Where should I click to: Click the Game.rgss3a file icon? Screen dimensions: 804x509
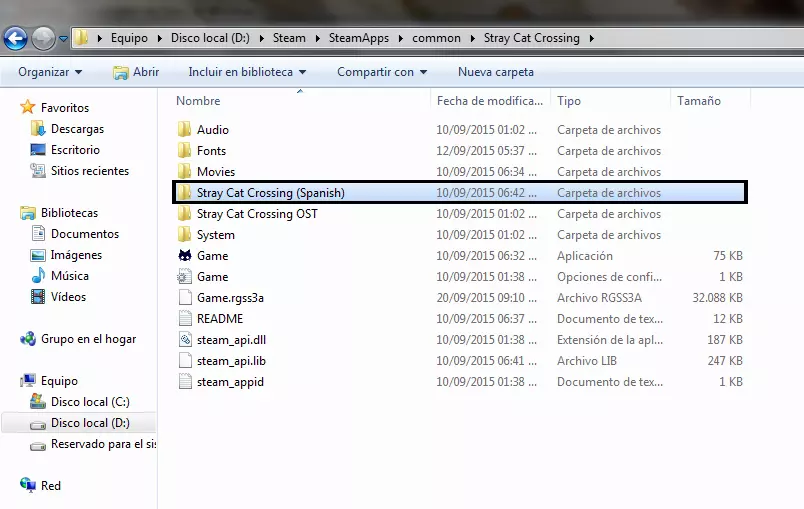pyautogui.click(x=185, y=297)
